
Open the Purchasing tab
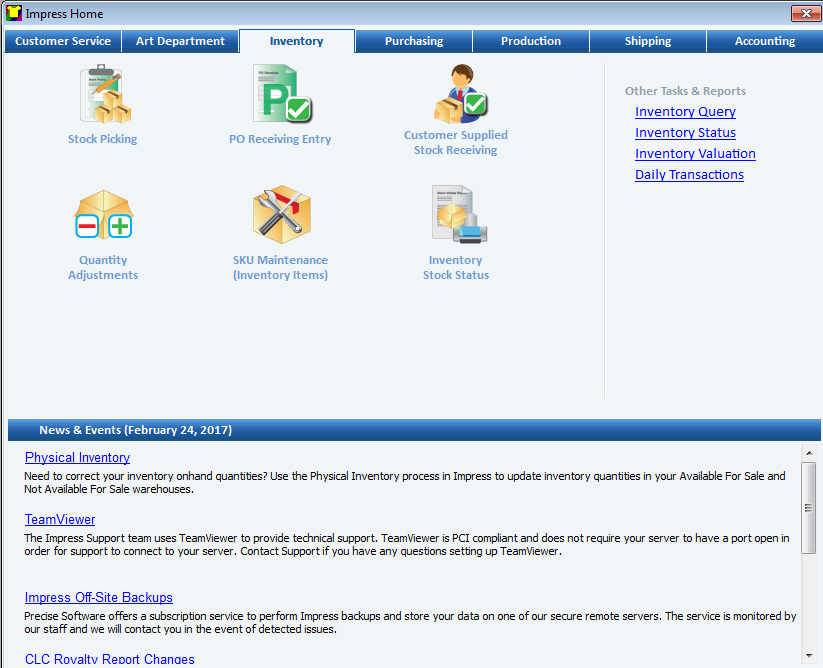413,41
